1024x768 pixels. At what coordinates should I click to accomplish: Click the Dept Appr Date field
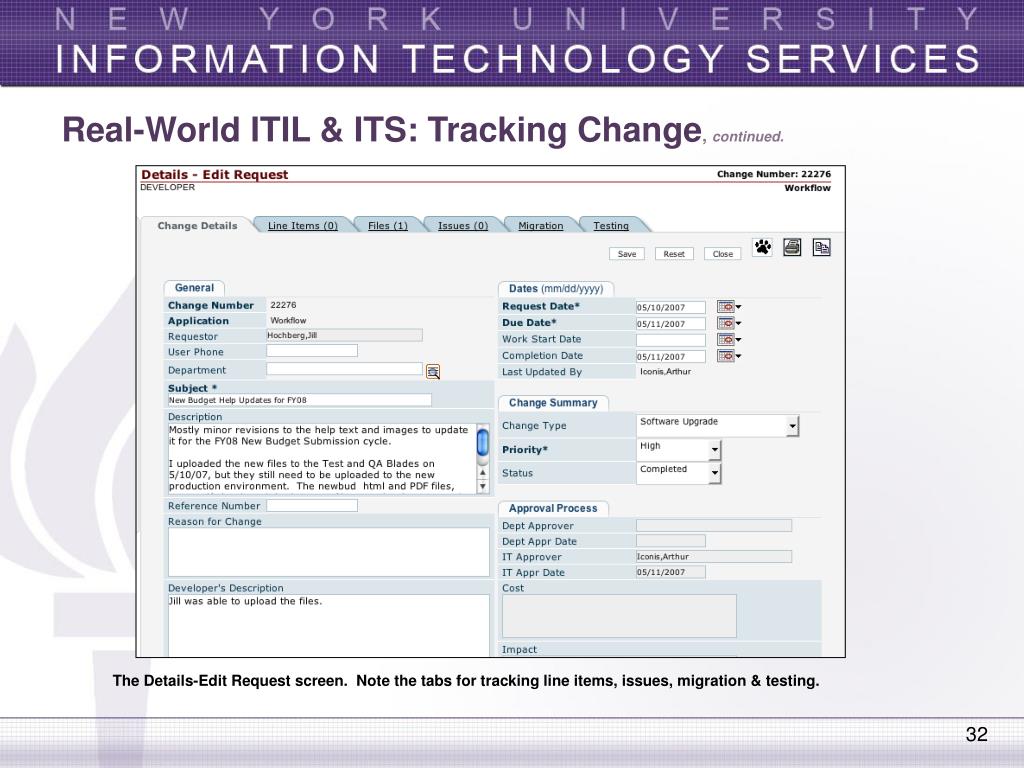coord(671,541)
